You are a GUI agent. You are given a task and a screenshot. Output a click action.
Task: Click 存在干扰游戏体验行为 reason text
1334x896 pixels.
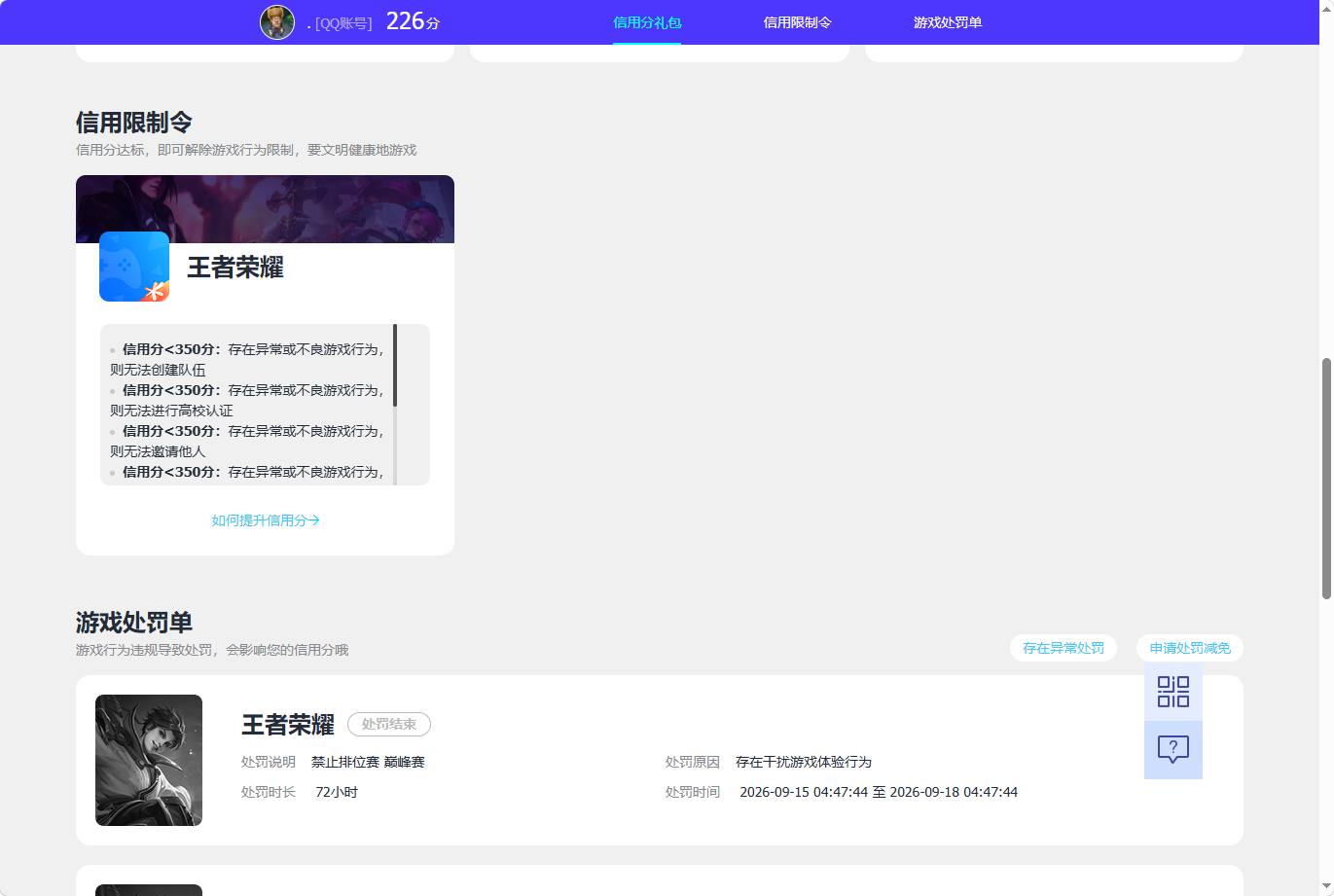tap(804, 762)
